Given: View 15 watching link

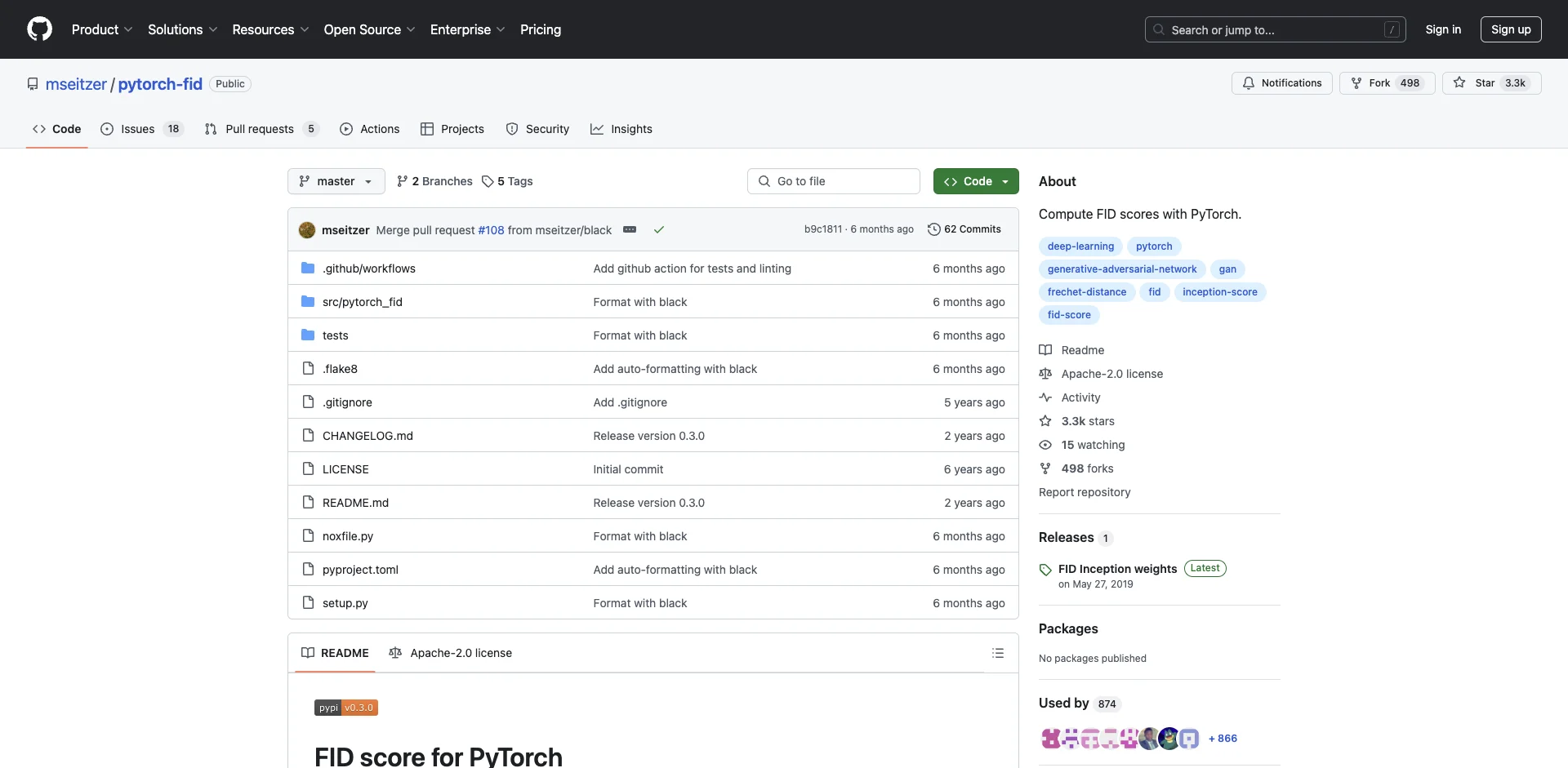Looking at the screenshot, I should pyautogui.click(x=1083, y=445).
